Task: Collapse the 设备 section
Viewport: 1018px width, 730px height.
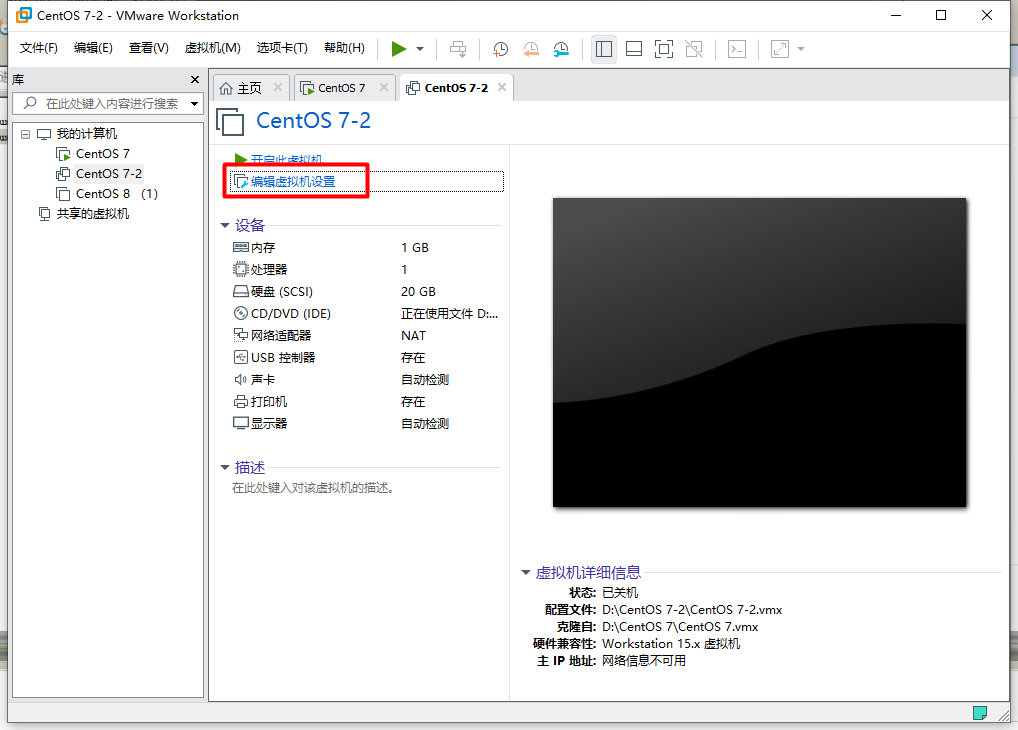Action: click(226, 225)
